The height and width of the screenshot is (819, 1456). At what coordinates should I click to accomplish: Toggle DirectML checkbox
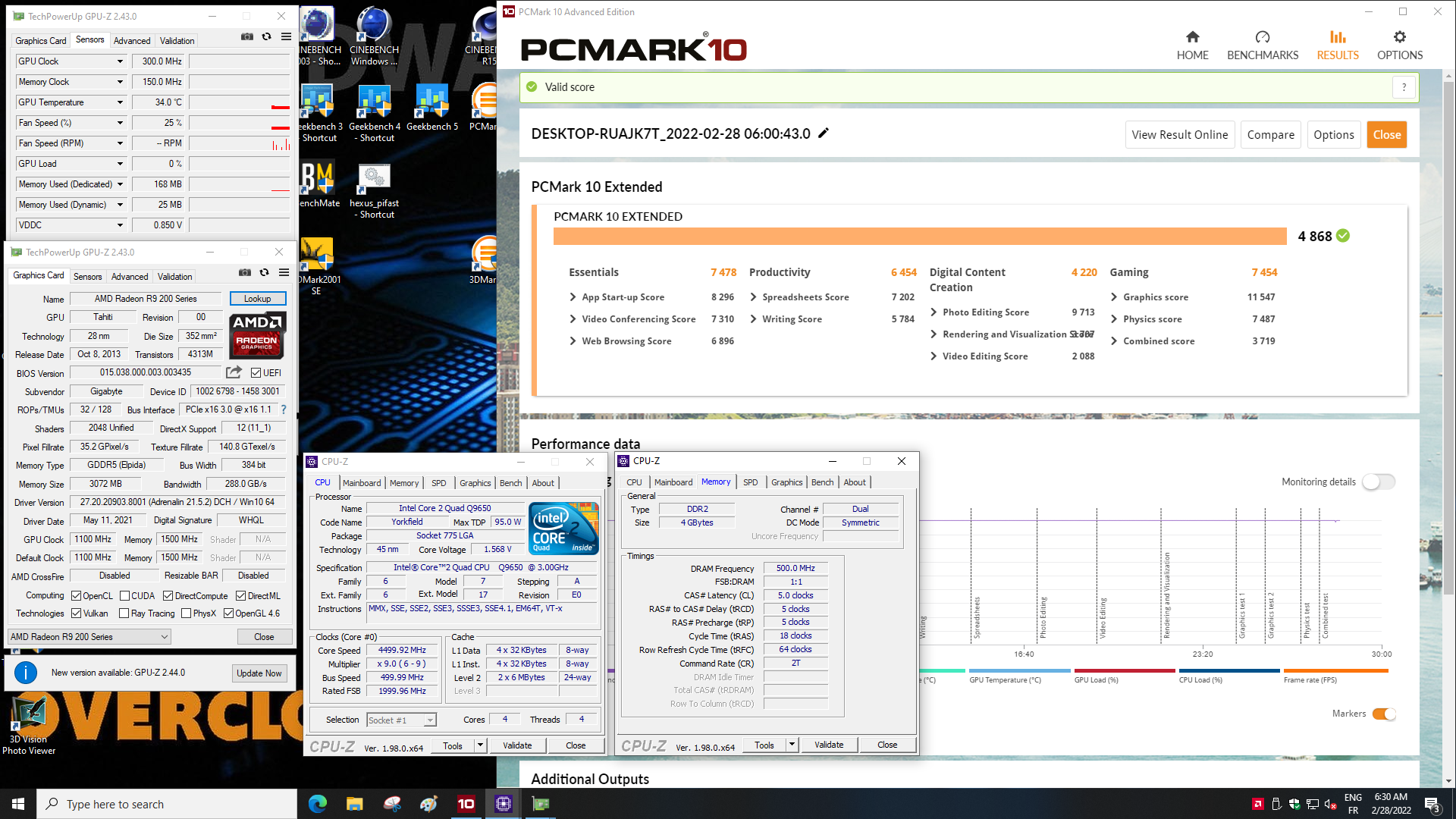[x=240, y=595]
